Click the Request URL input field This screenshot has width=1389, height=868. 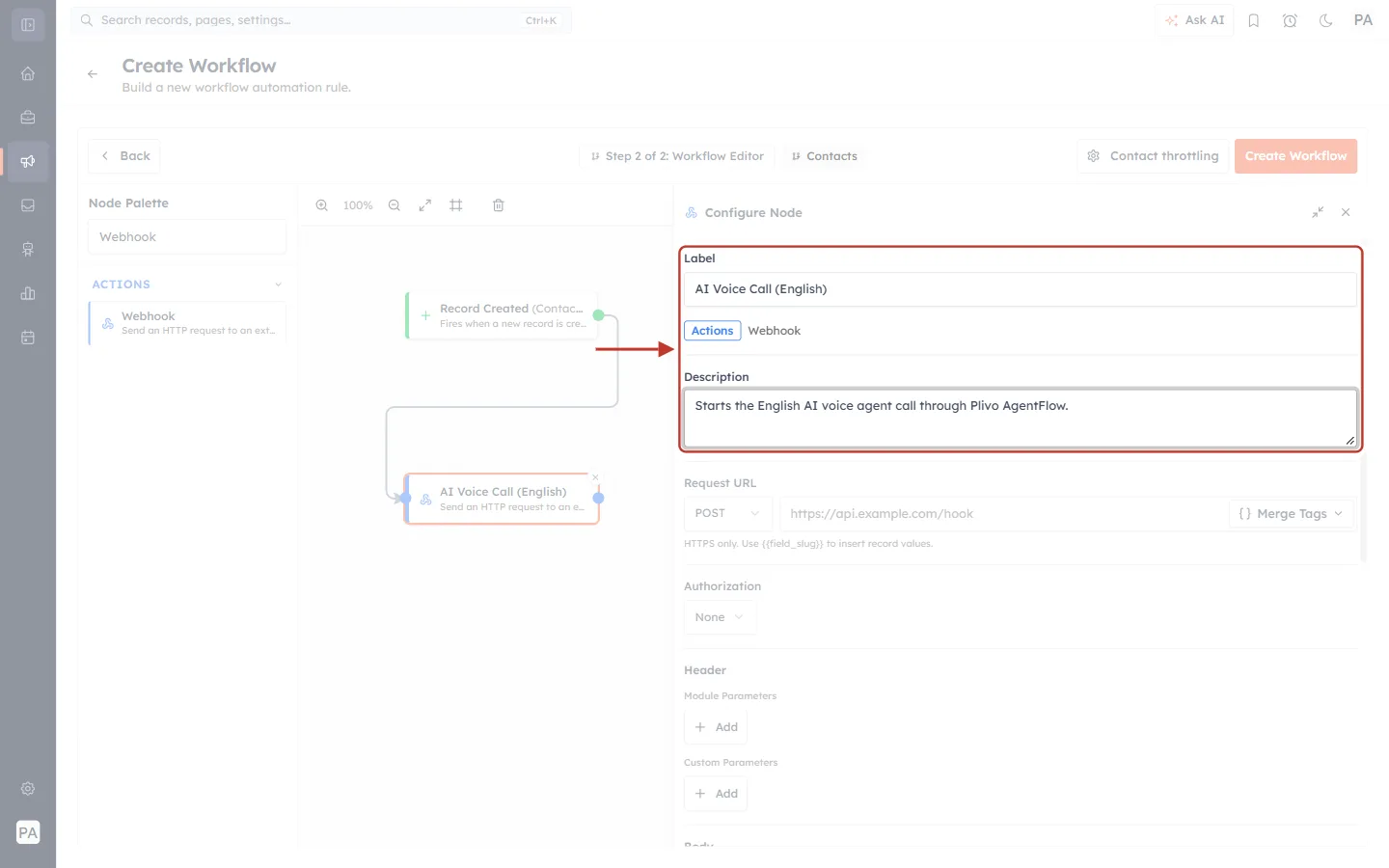pyautogui.click(x=1003, y=514)
